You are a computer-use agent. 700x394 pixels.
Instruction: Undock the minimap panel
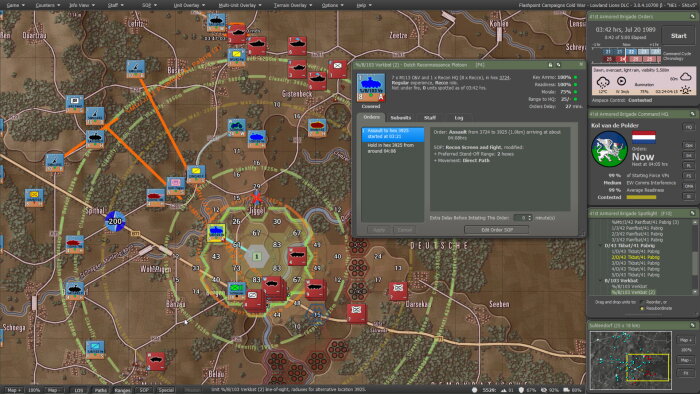click(692, 325)
